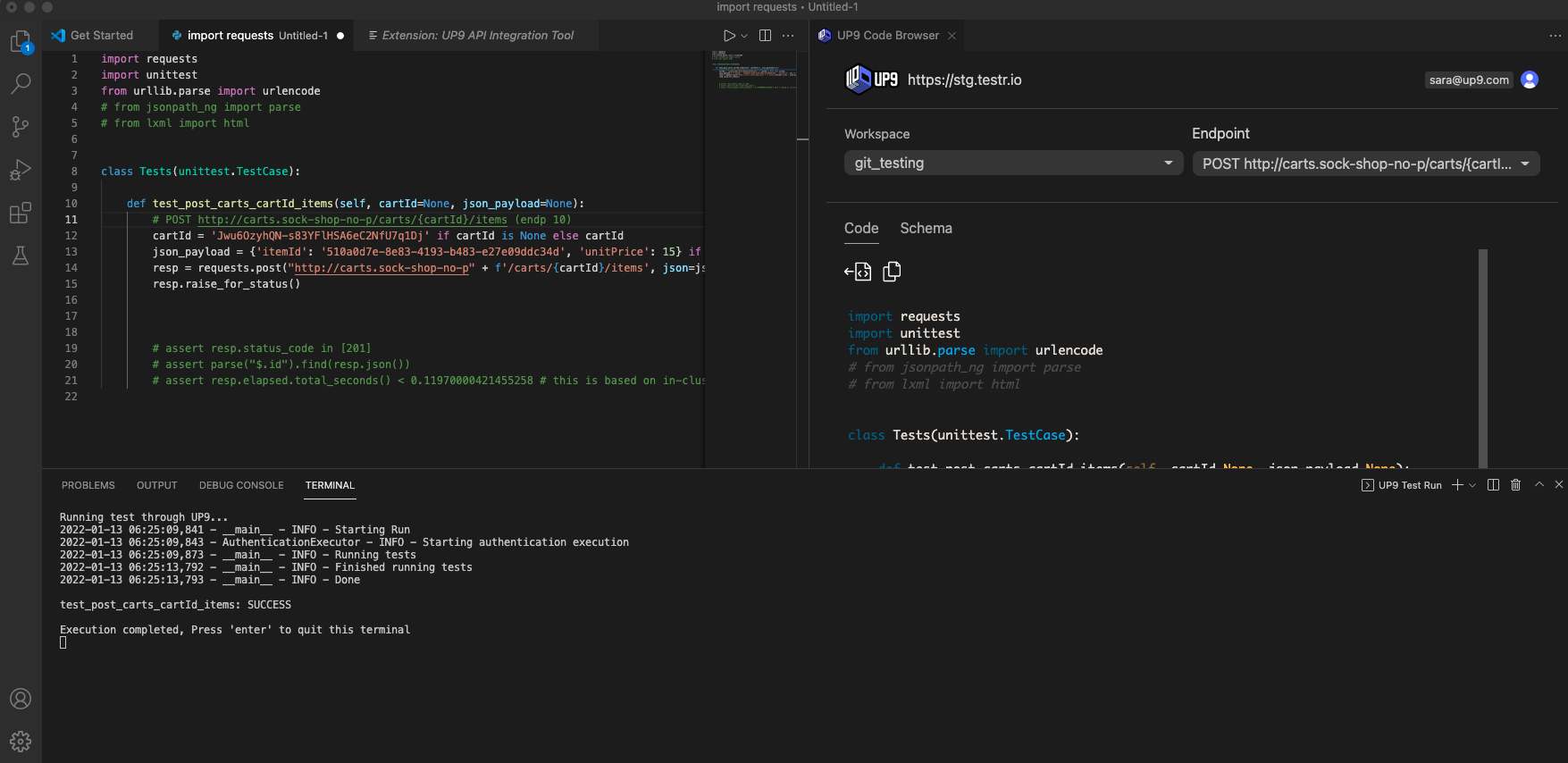Screen dimensions: 1568x763
Task: Click the UP9 logo in the browser
Action: pyautogui.click(x=871, y=80)
